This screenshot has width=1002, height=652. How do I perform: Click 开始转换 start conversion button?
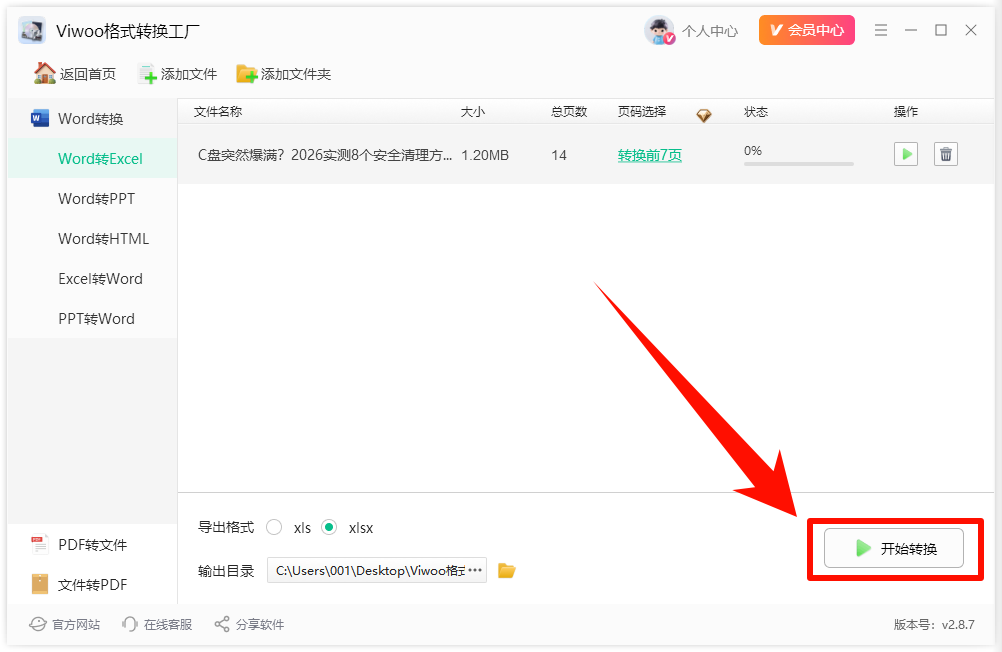pos(893,548)
